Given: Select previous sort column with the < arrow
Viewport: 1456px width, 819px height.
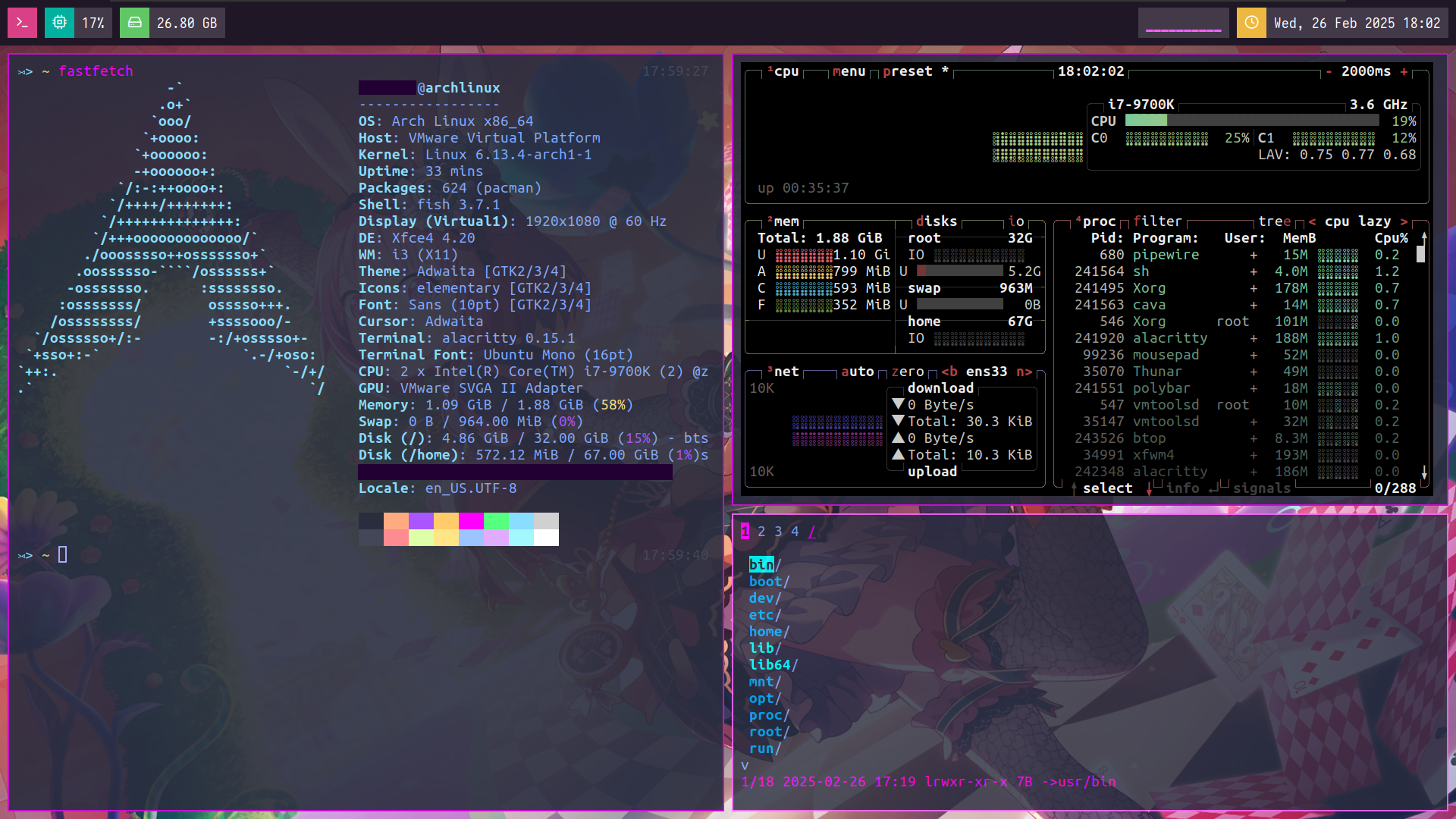Looking at the screenshot, I should click(x=1312, y=221).
